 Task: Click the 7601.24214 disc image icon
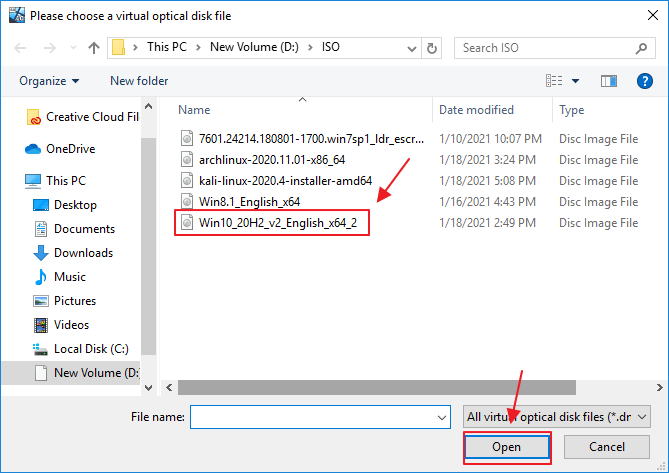[x=187, y=139]
